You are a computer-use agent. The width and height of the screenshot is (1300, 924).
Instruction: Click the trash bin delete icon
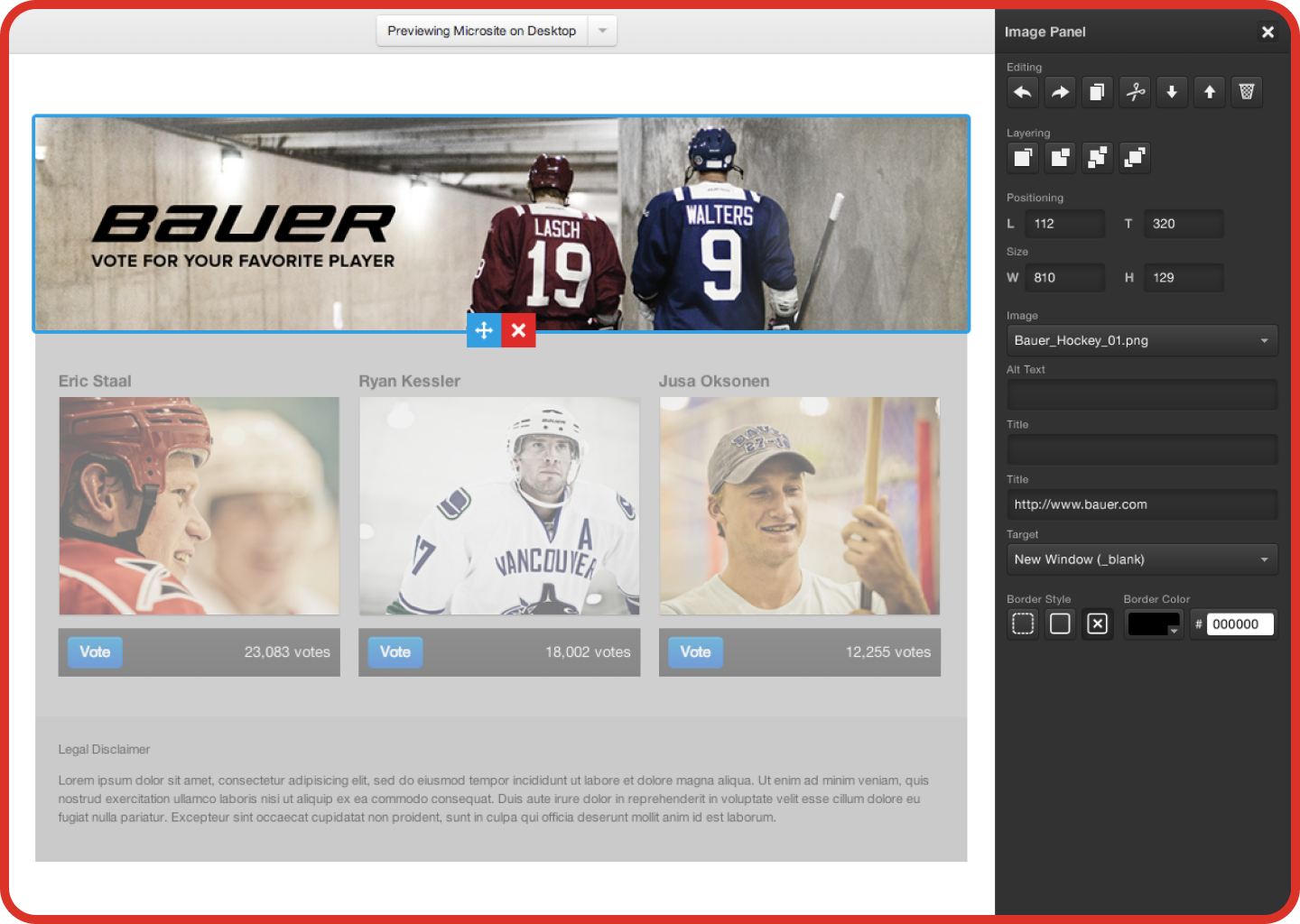1247,92
